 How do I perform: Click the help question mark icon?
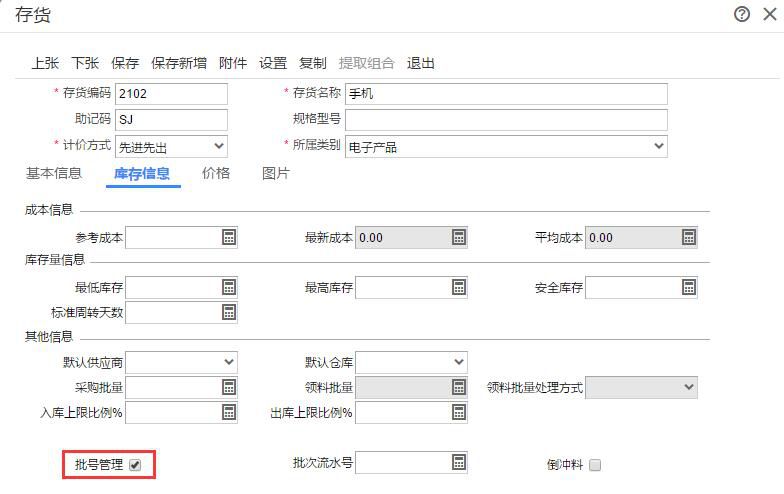tap(741, 14)
